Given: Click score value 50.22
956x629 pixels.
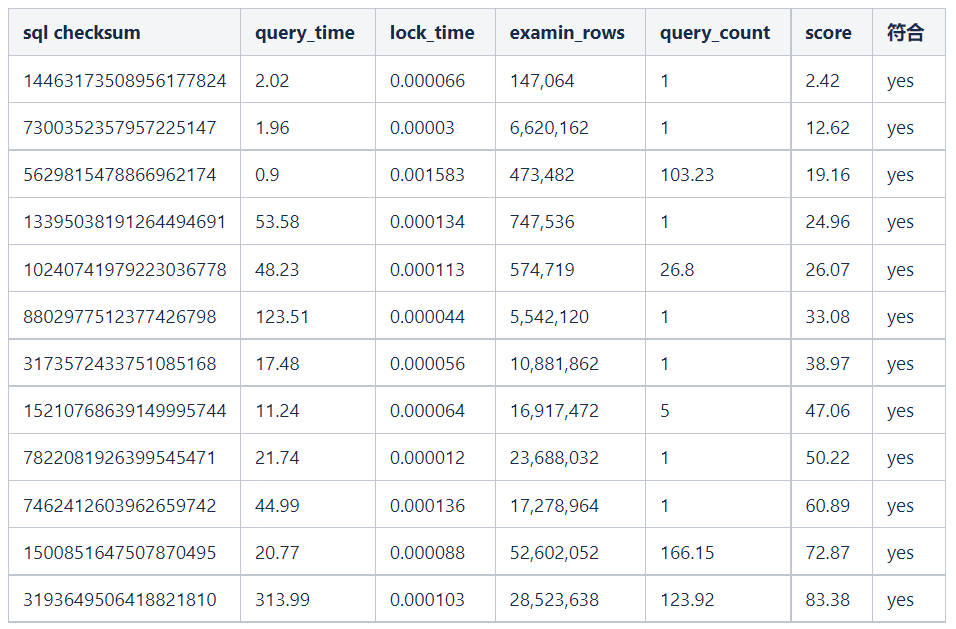Looking at the screenshot, I should (x=827, y=458).
